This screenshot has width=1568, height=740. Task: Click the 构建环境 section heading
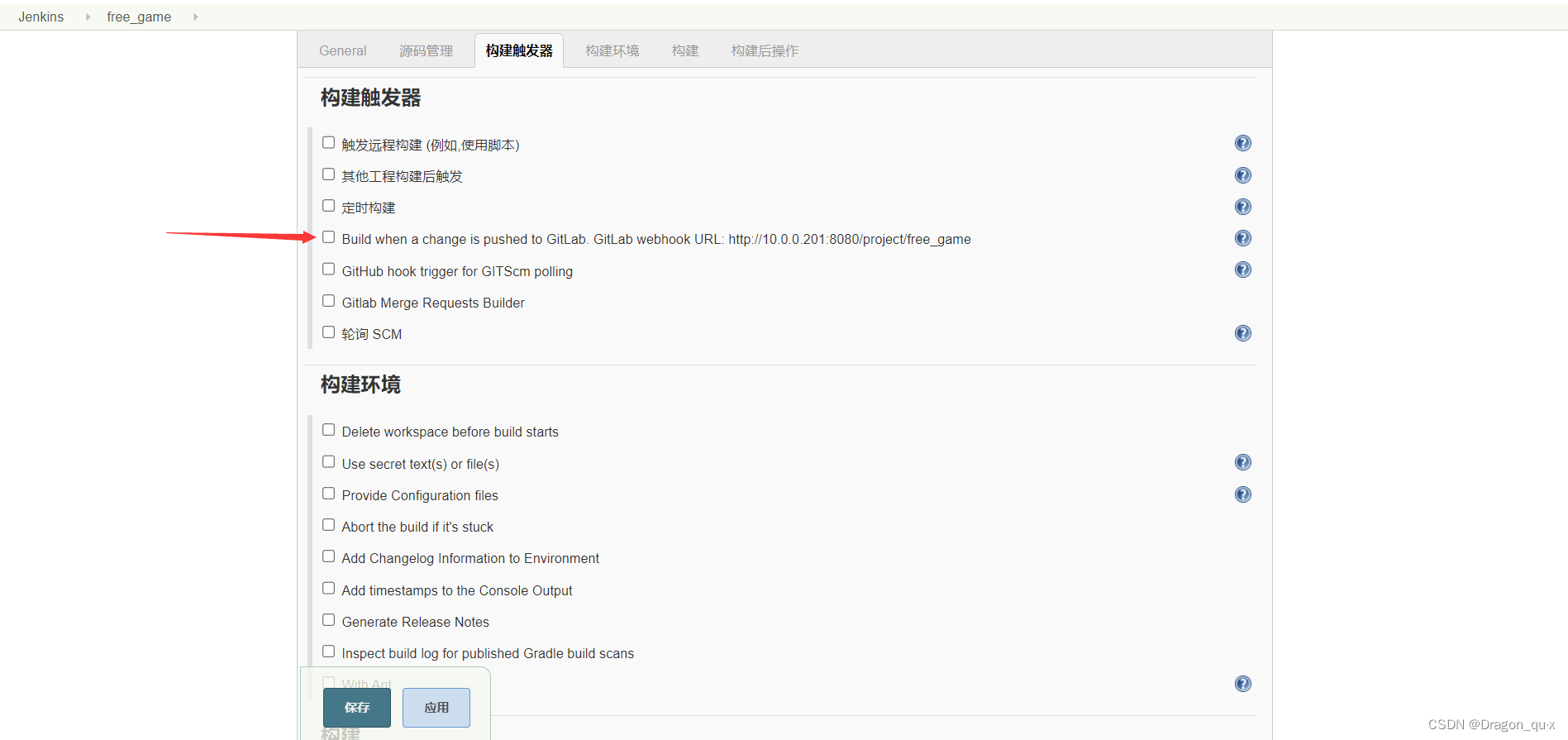click(x=360, y=384)
